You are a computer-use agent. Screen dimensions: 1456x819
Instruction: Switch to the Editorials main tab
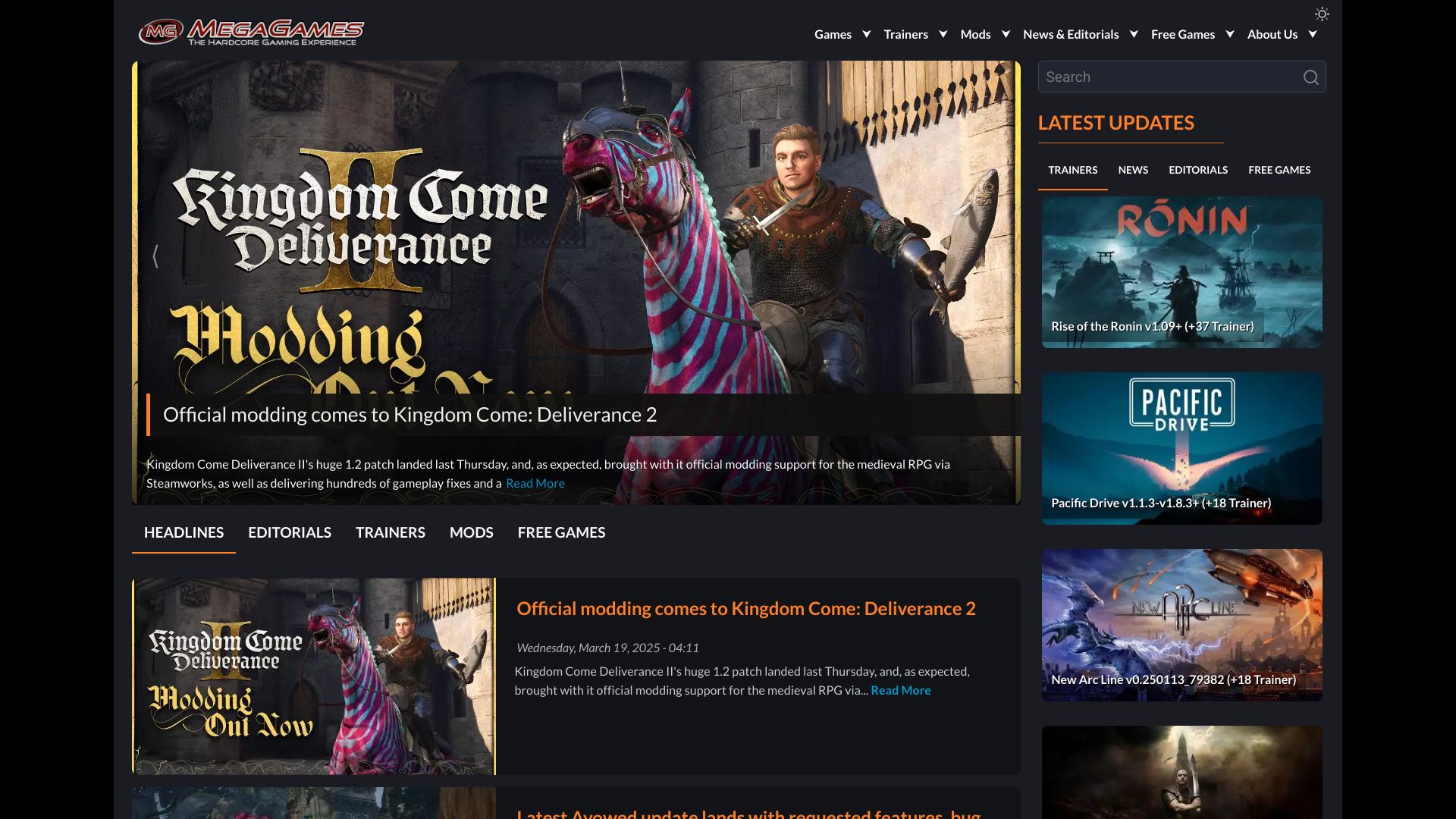(x=290, y=532)
